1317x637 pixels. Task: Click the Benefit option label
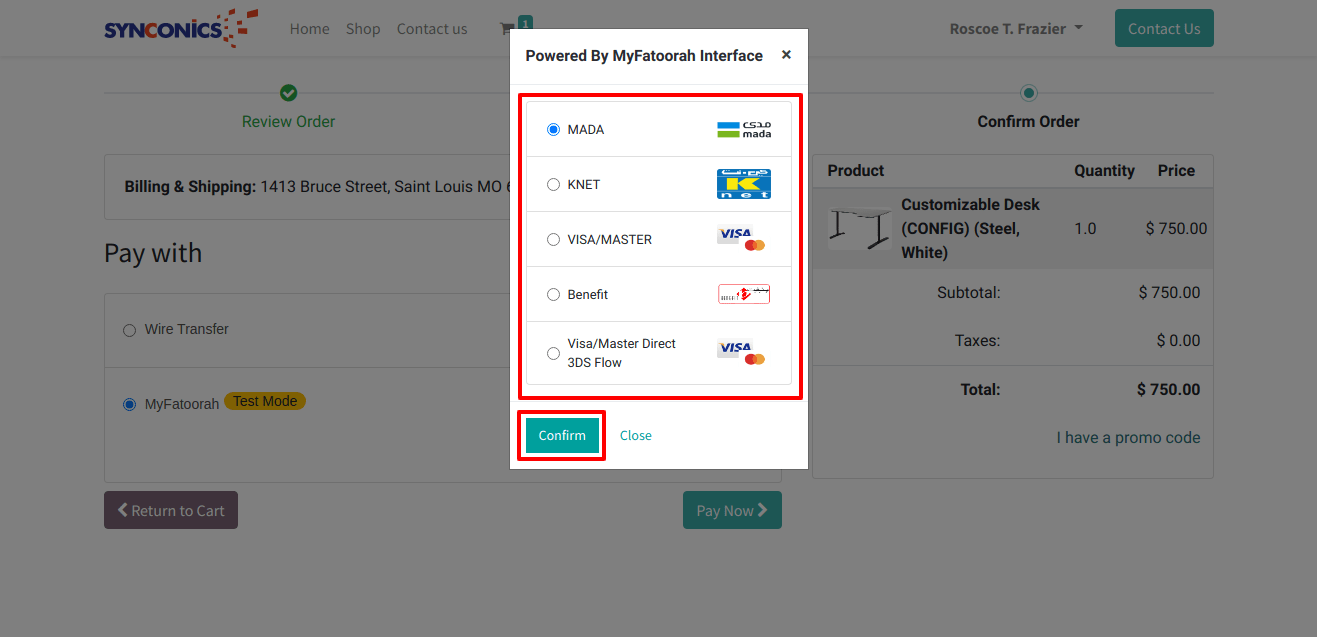(x=588, y=295)
